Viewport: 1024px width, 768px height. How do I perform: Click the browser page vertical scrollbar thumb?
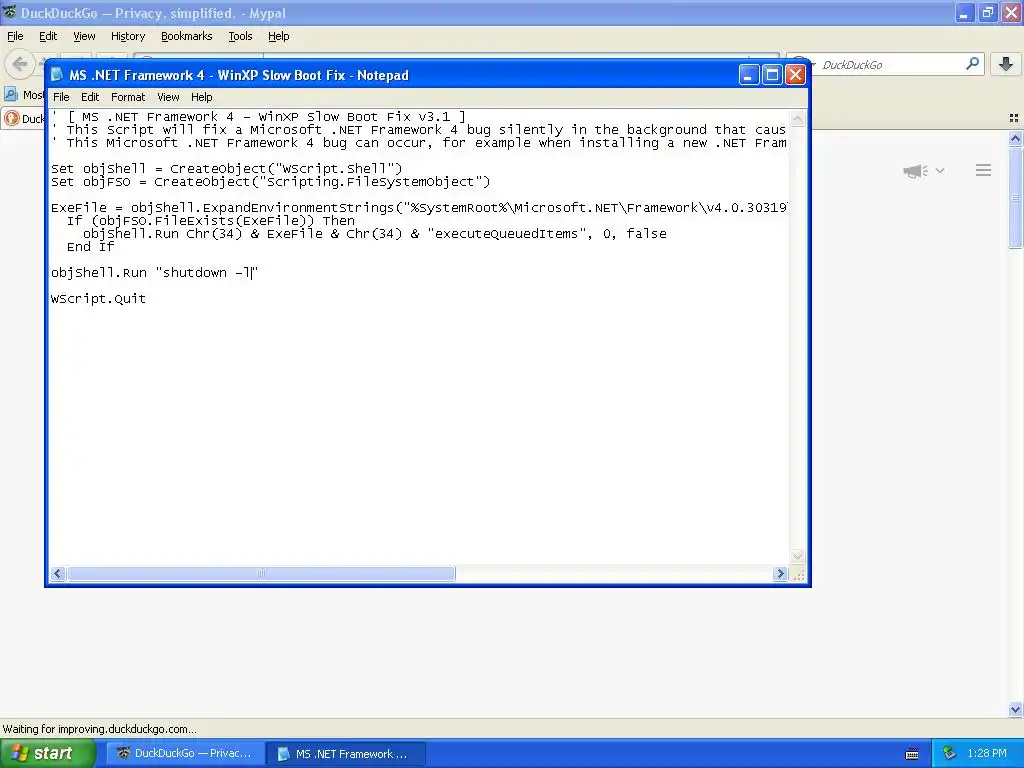pyautogui.click(x=1015, y=197)
